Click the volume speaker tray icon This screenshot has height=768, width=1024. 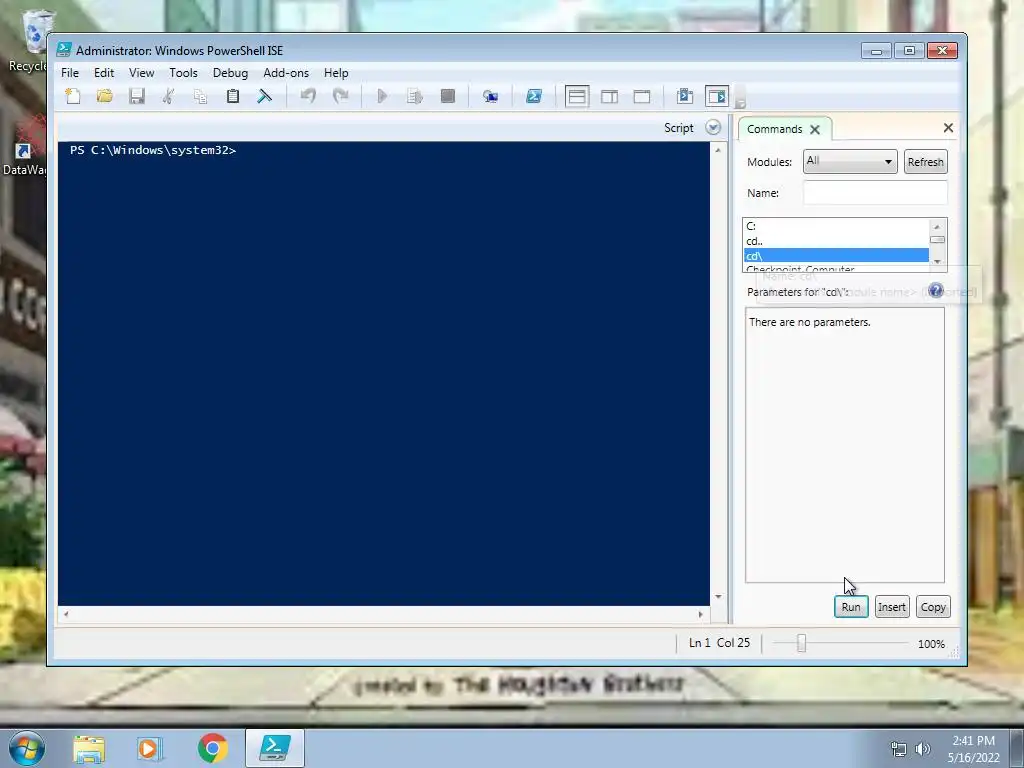click(x=922, y=749)
